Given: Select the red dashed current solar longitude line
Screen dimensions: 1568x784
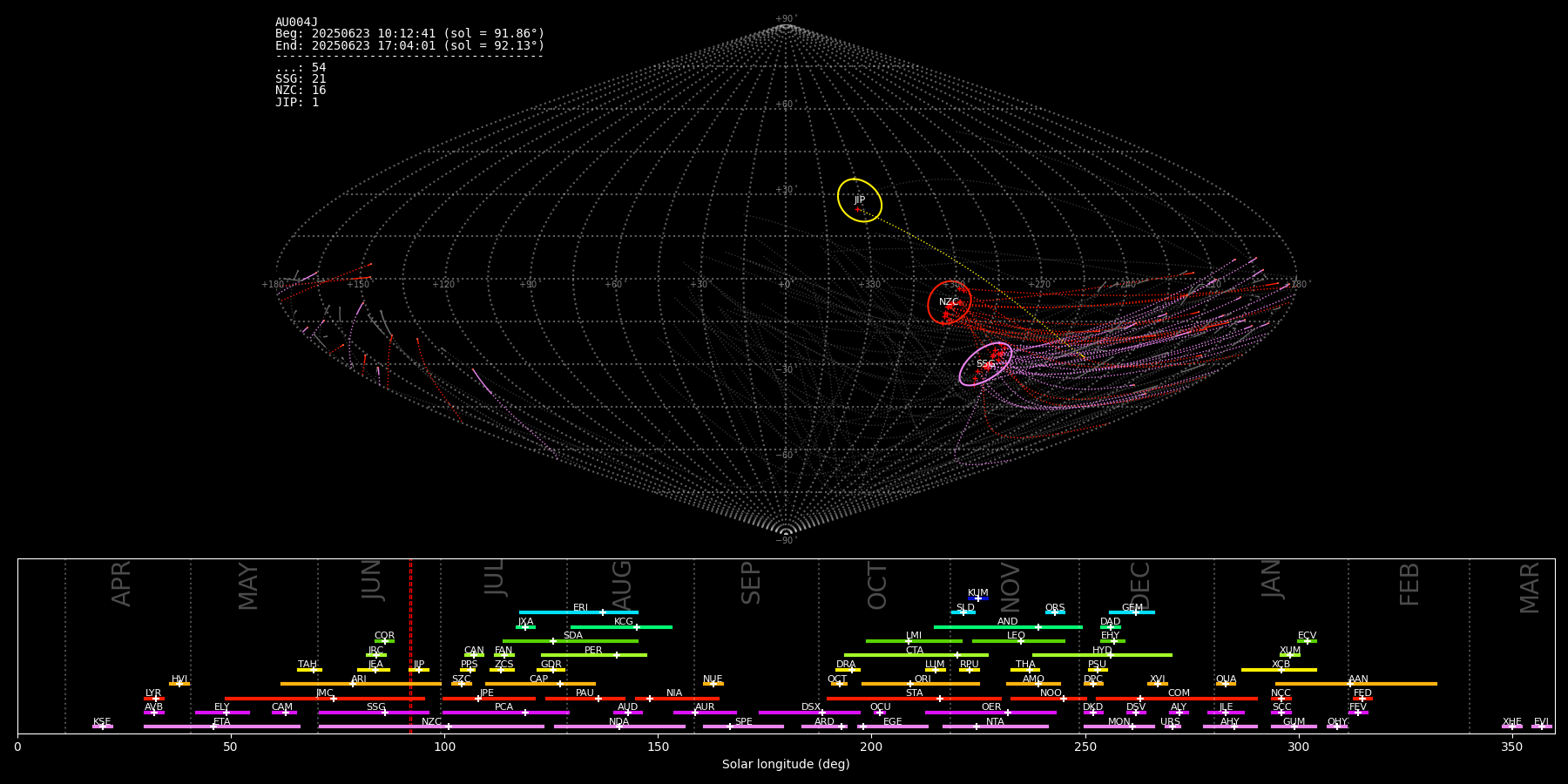Looking at the screenshot, I should 410,645.
